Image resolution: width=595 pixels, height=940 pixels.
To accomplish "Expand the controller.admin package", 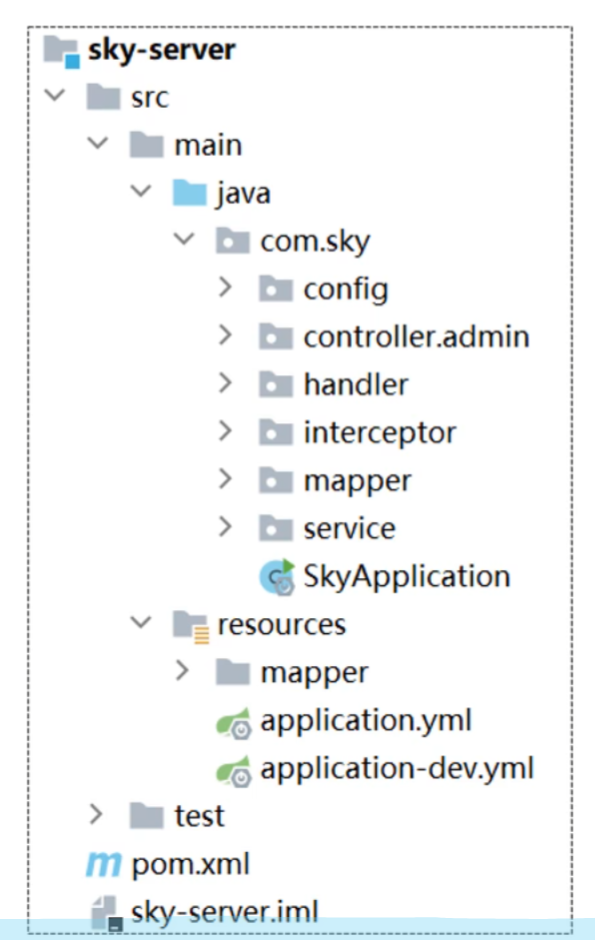I will pos(225,335).
